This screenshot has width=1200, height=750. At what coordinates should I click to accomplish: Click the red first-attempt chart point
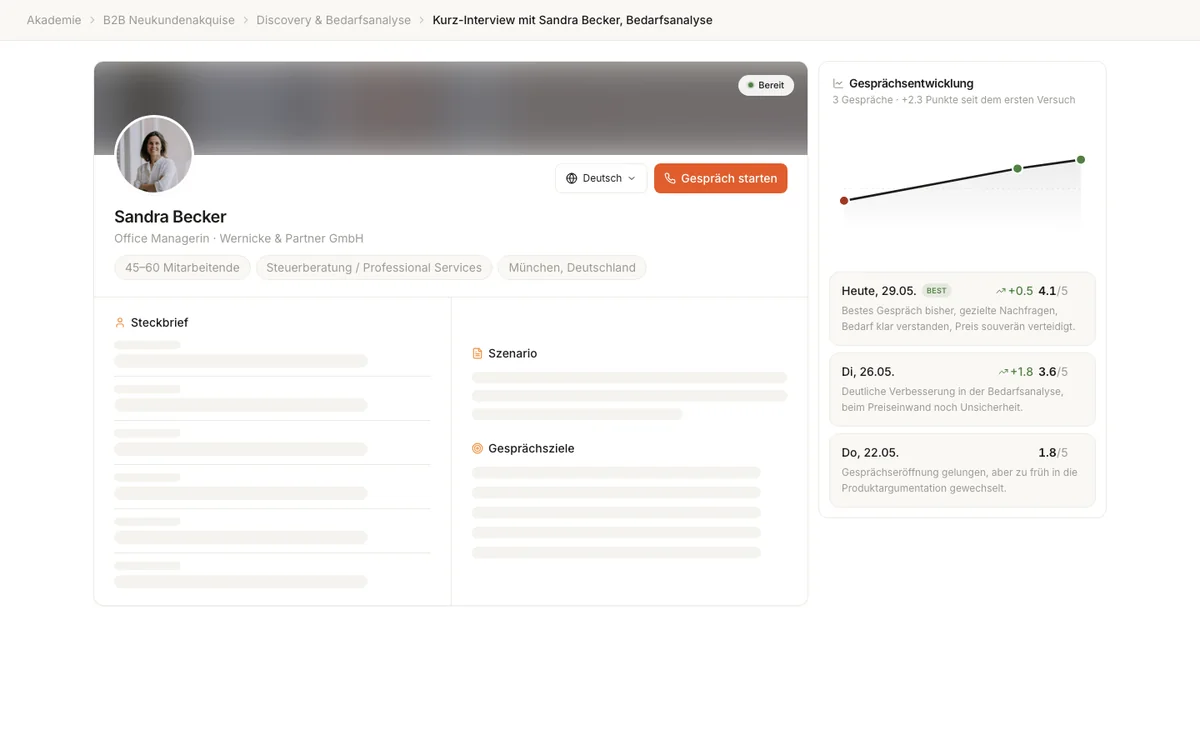tap(844, 201)
